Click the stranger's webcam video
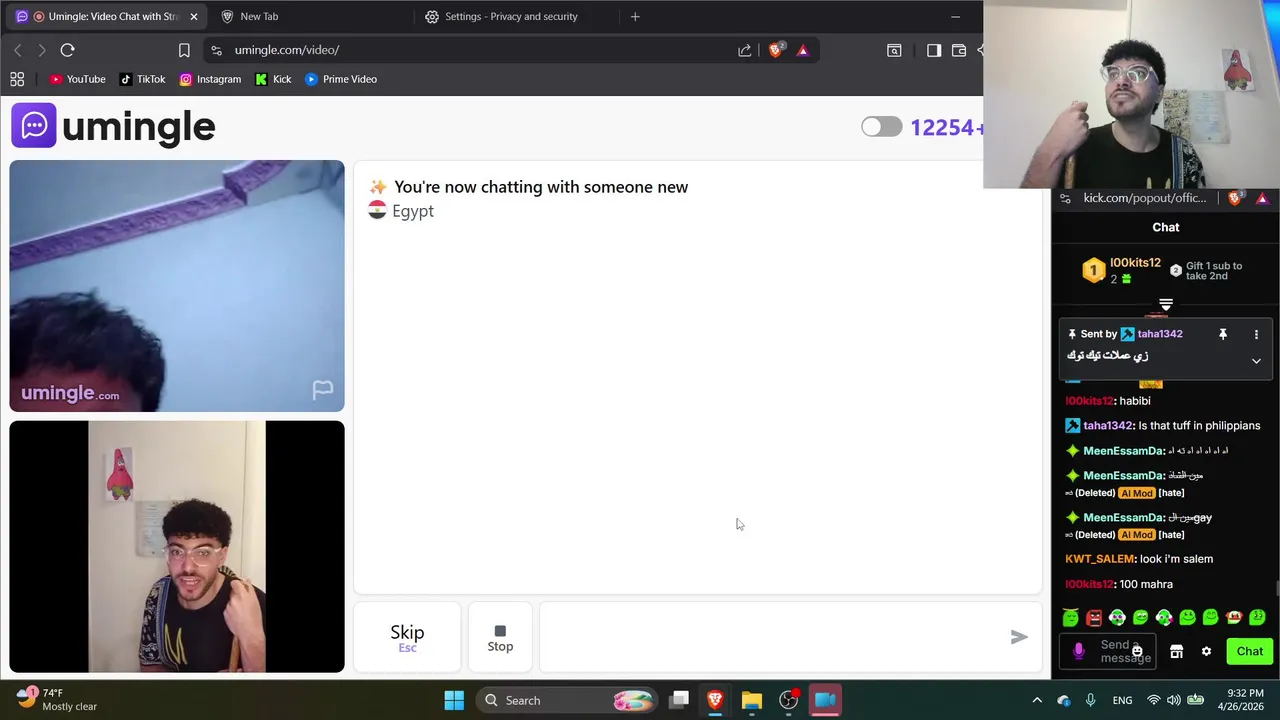Viewport: 1280px width, 720px height. 177,286
